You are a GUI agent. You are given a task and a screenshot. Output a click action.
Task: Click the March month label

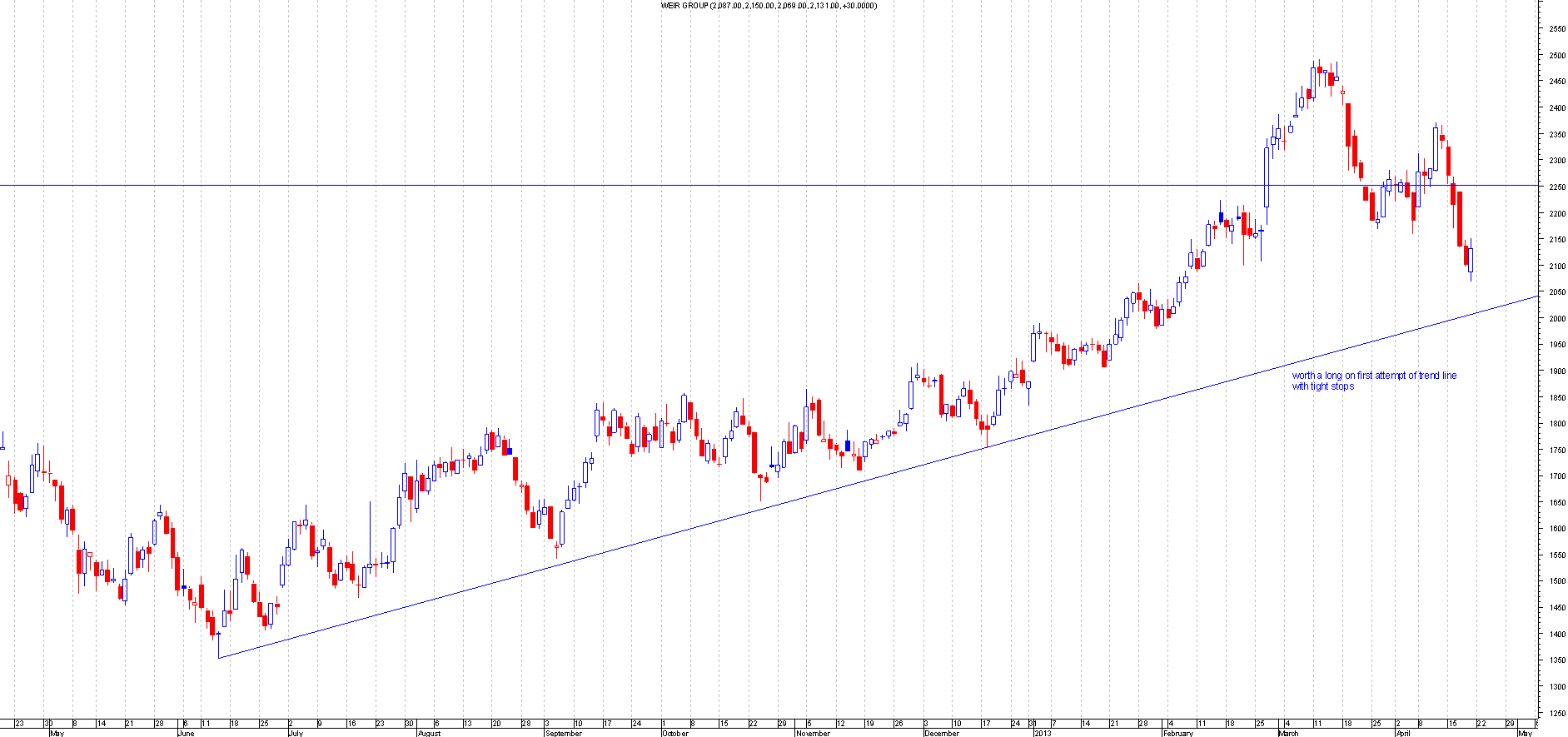pos(1288,733)
